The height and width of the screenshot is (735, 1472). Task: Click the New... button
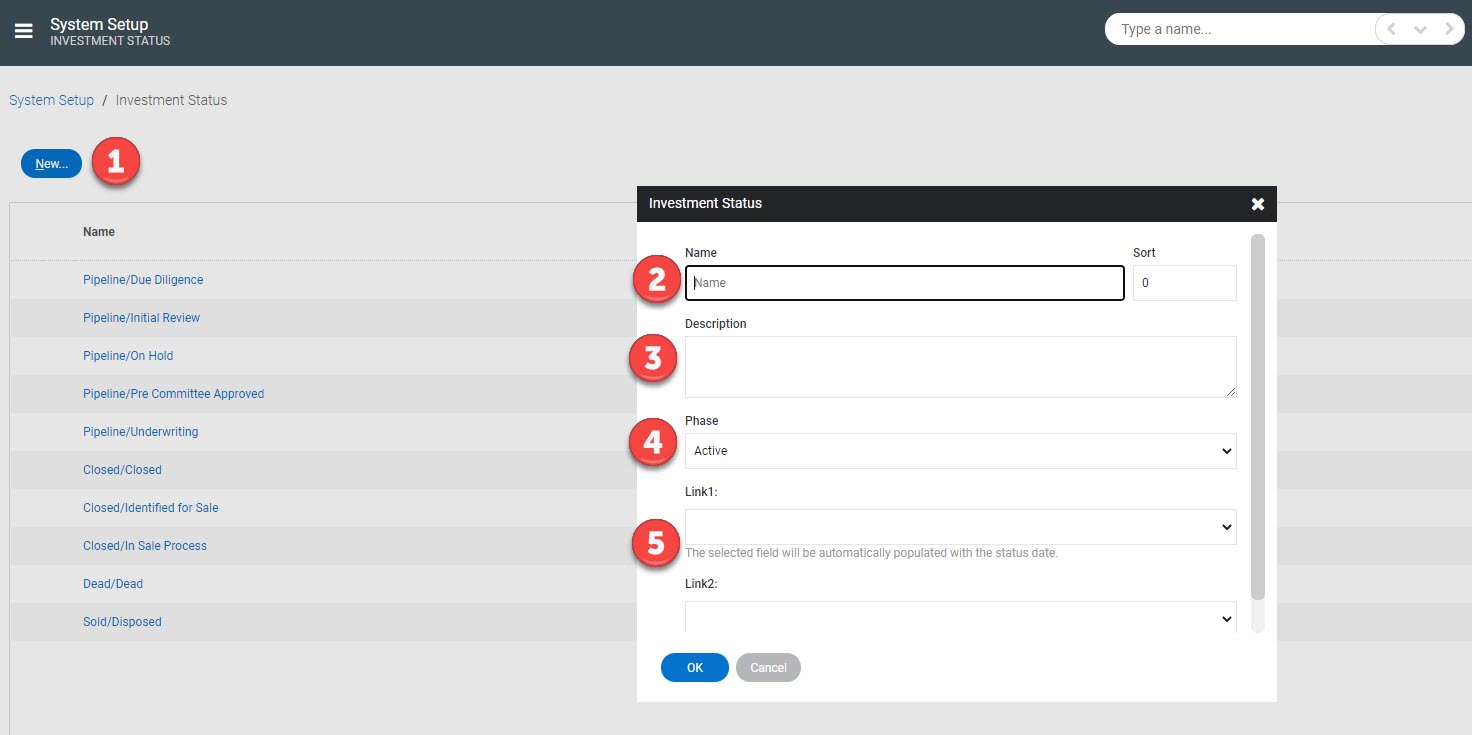tap(50, 163)
